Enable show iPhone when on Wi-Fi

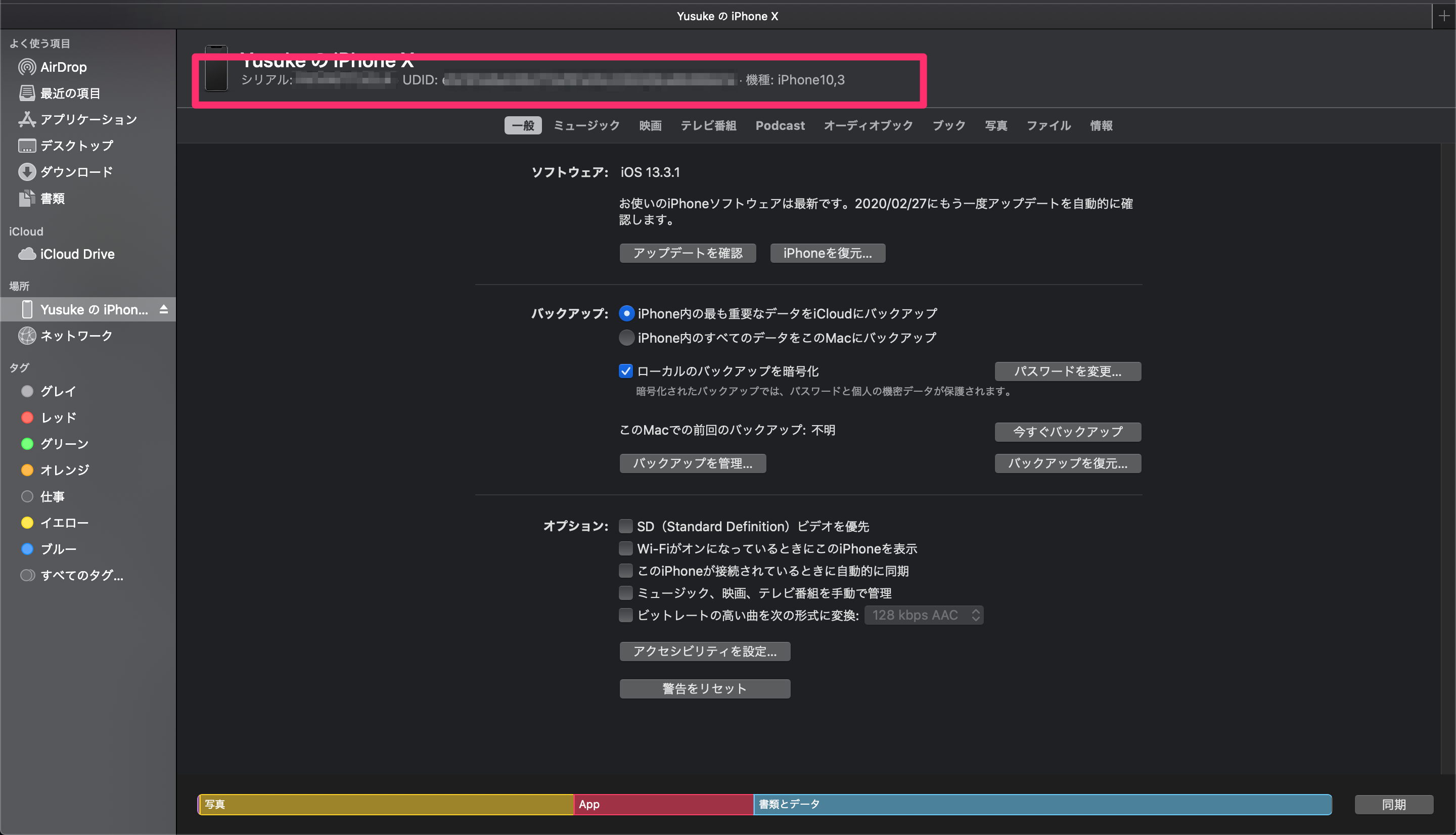(x=626, y=549)
